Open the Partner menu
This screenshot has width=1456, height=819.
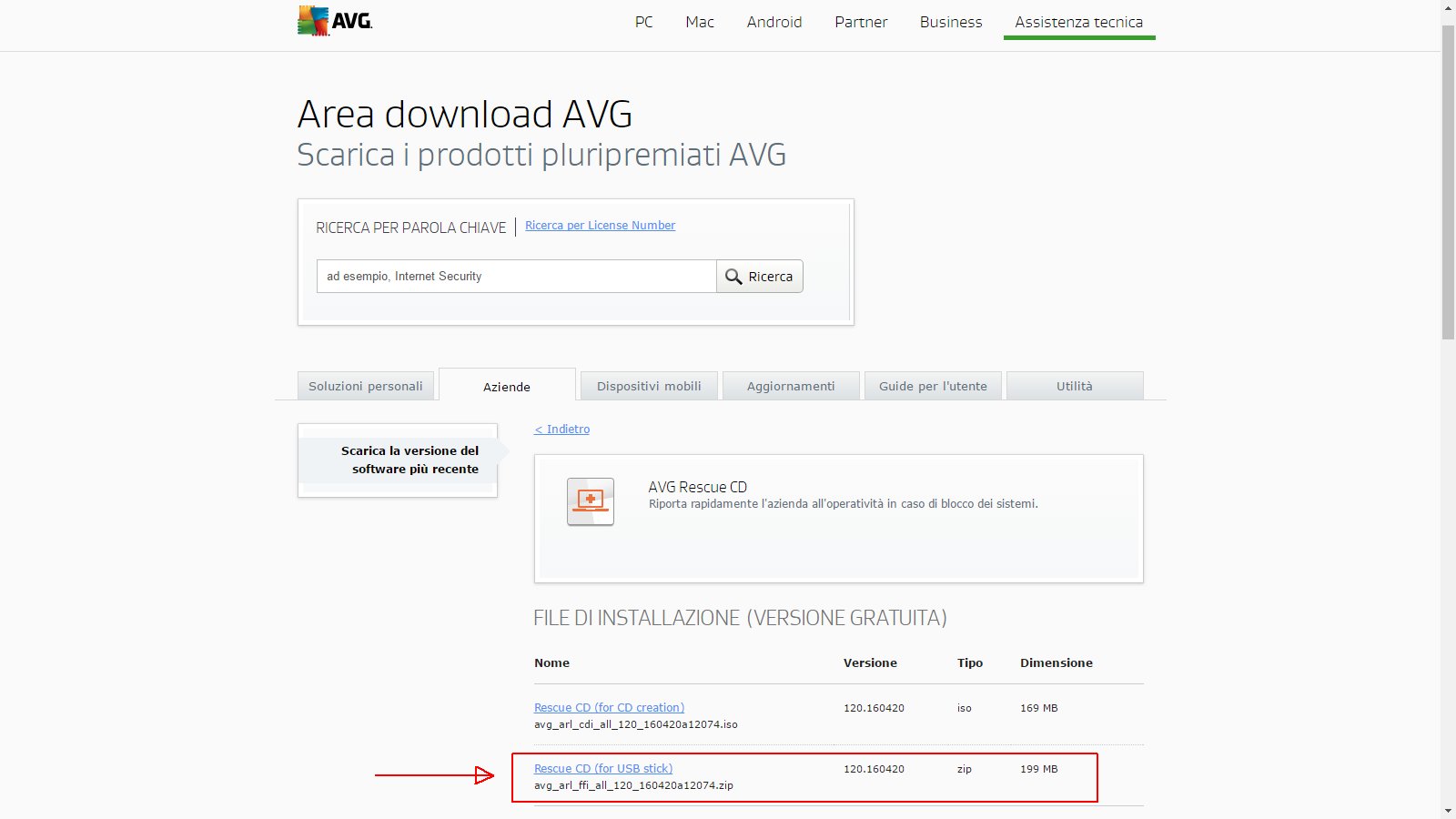[861, 22]
